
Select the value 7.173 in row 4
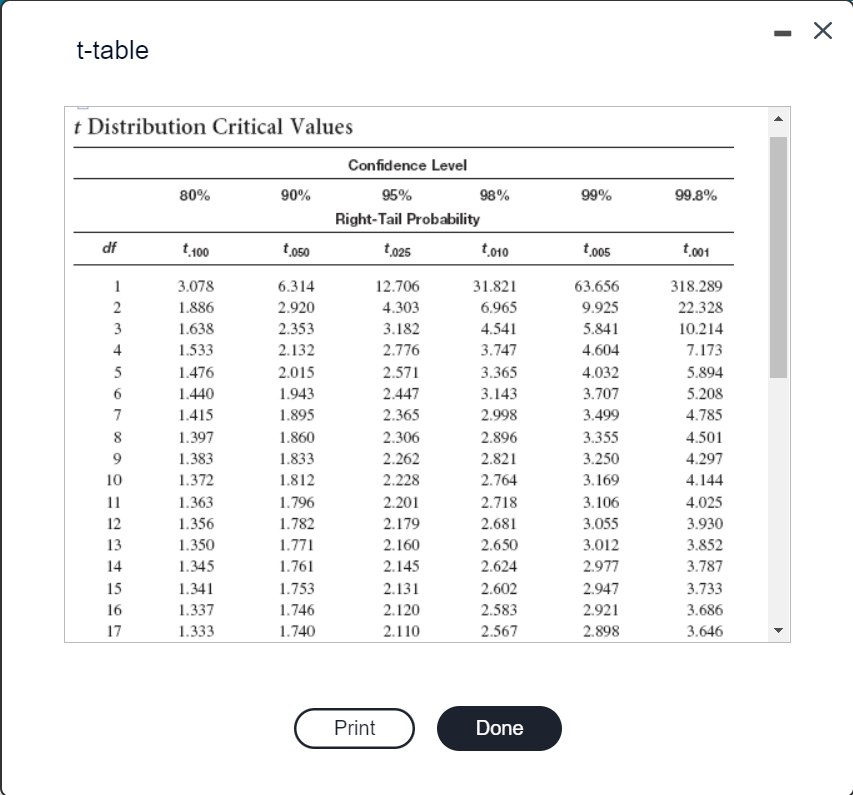click(x=704, y=350)
